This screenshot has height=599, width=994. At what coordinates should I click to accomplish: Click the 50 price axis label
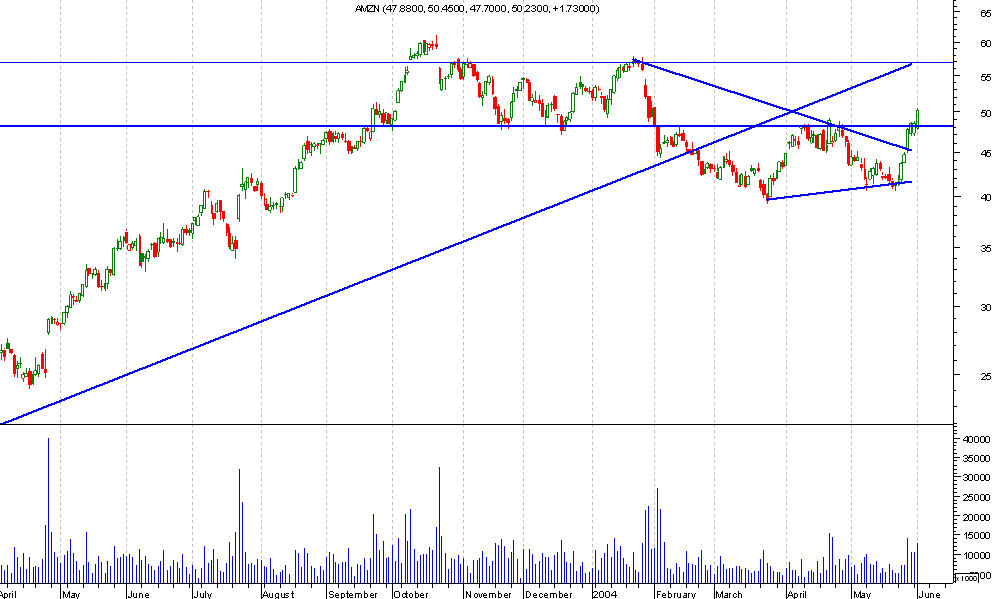pos(986,113)
